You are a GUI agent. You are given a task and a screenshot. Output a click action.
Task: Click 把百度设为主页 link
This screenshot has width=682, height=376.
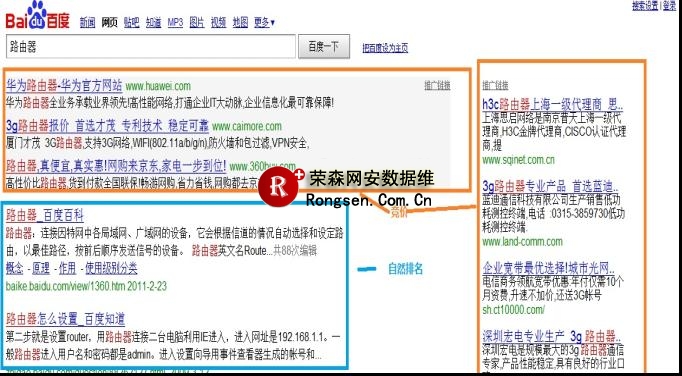(x=385, y=48)
